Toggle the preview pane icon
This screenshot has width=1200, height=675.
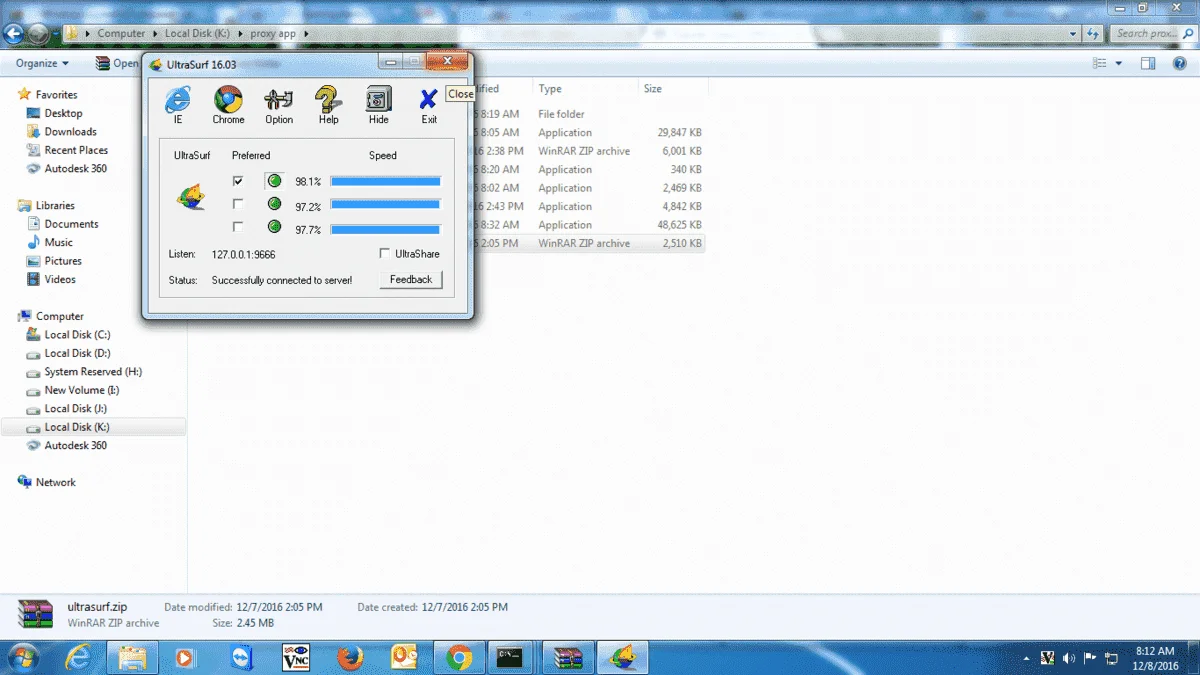pos(1148,63)
